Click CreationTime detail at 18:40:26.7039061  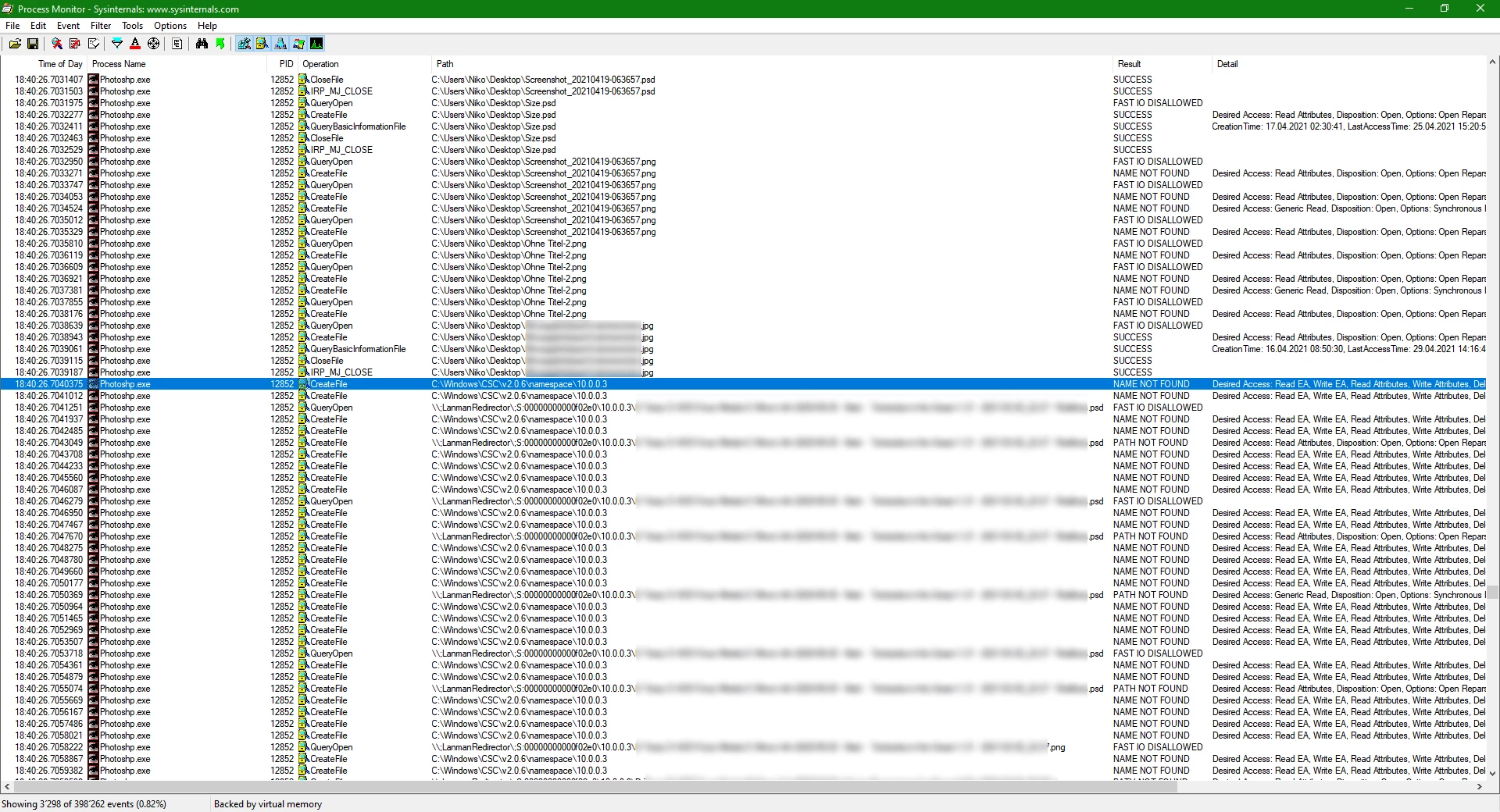coord(1348,349)
